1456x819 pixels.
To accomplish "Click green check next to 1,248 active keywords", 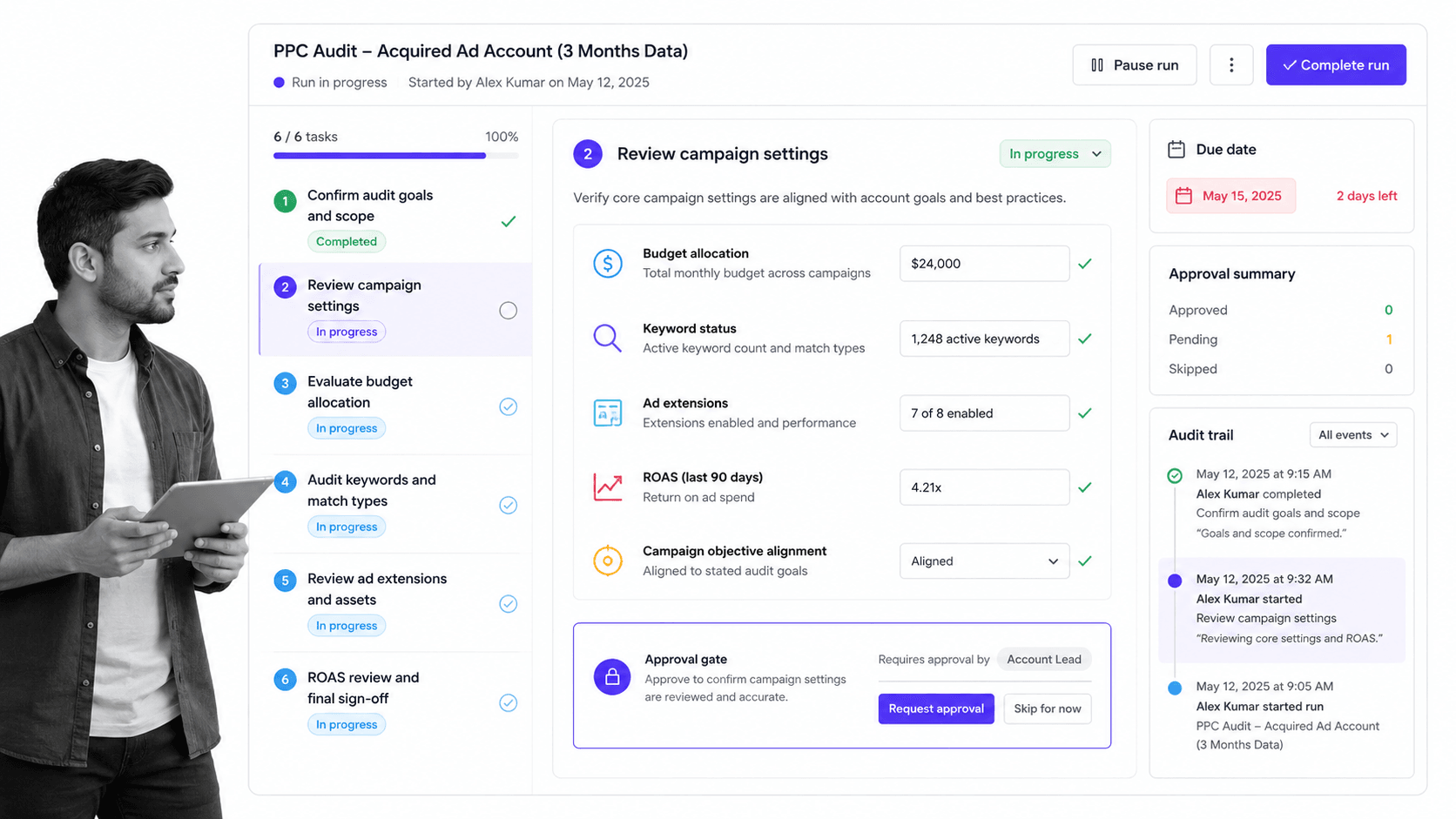I will click(1085, 339).
